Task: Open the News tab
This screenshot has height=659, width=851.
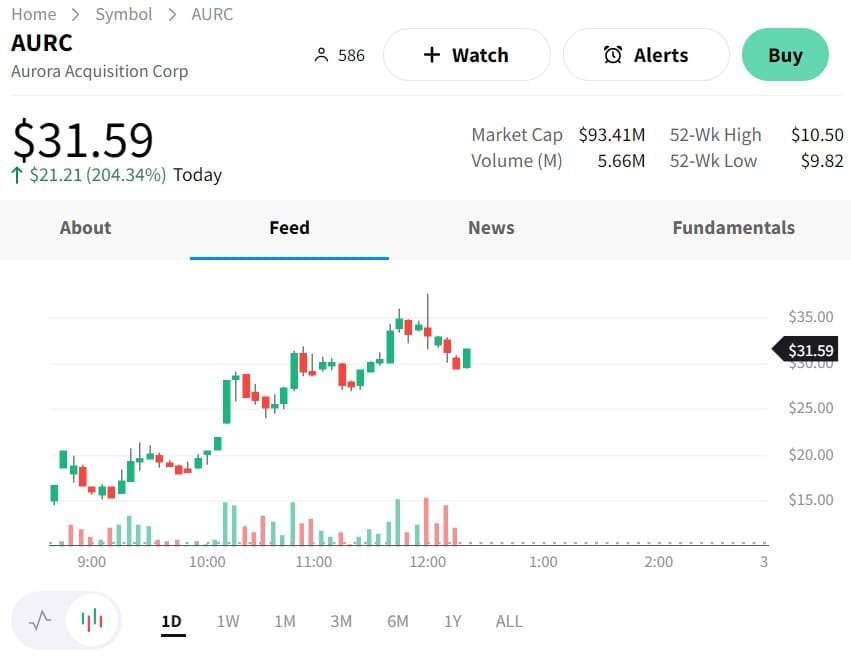Action: [x=491, y=228]
